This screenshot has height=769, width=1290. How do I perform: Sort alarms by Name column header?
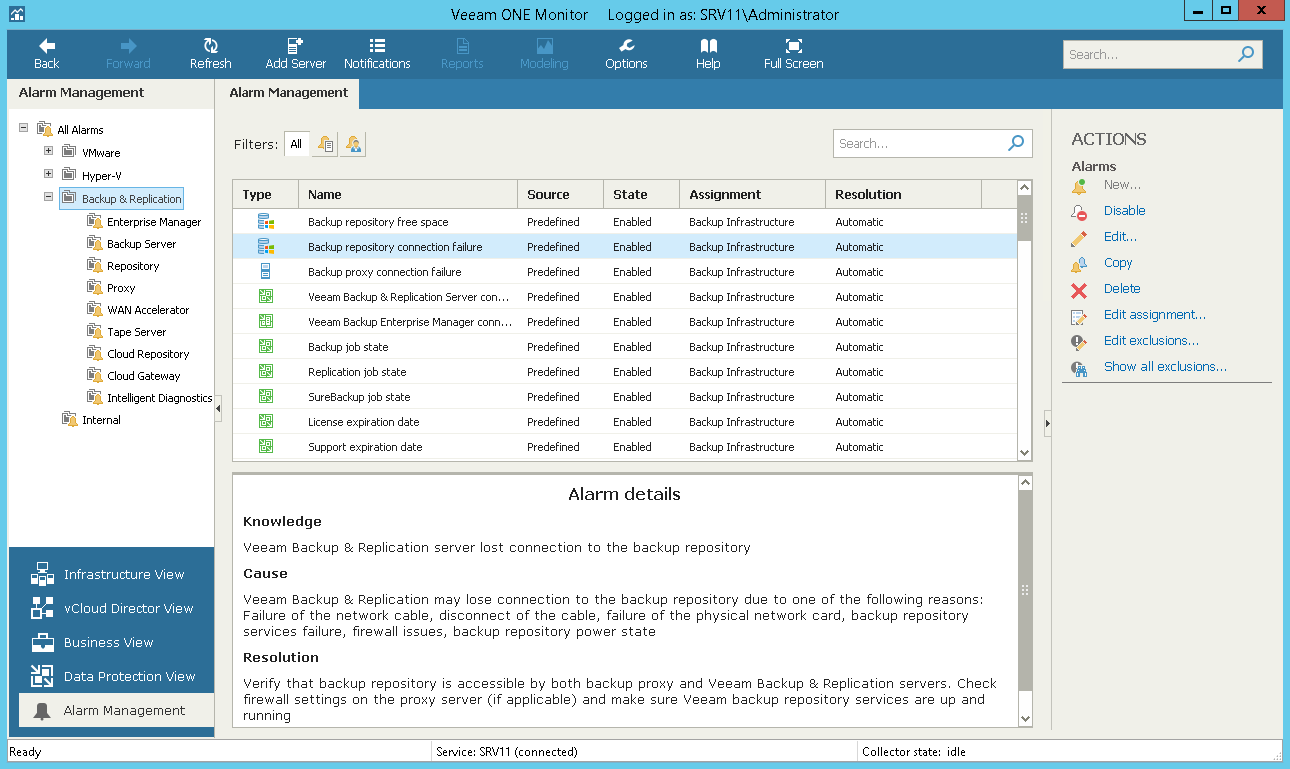coord(408,194)
